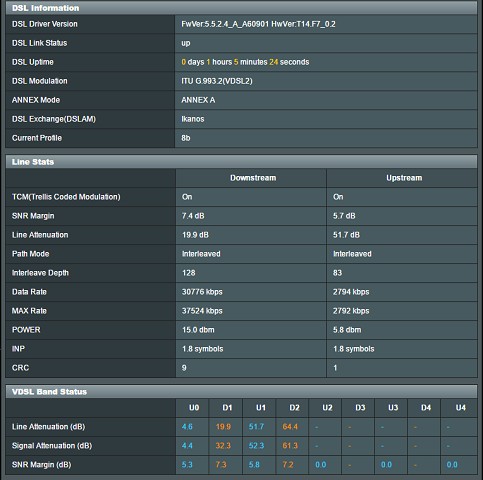483x480 pixels.
Task: Click the downstream SNR Margin 7.4 dB value
Action: [x=193, y=216]
